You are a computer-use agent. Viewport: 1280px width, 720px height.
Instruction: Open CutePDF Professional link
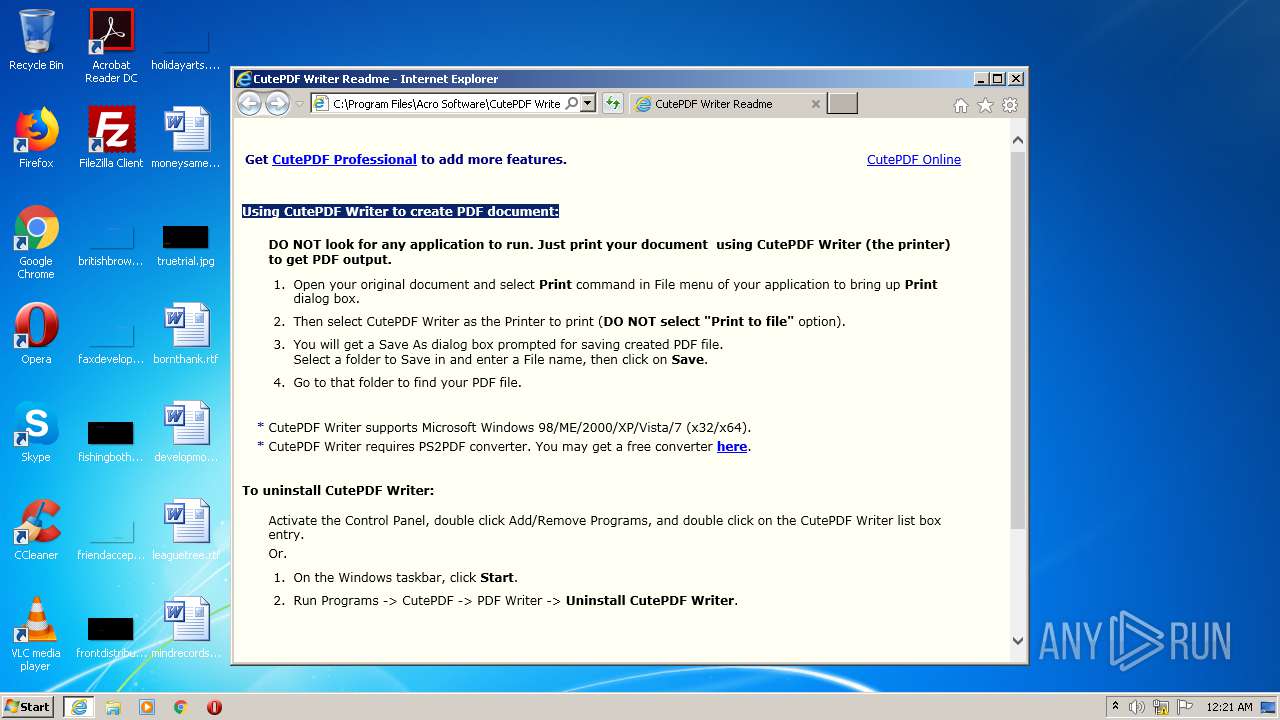click(x=344, y=159)
